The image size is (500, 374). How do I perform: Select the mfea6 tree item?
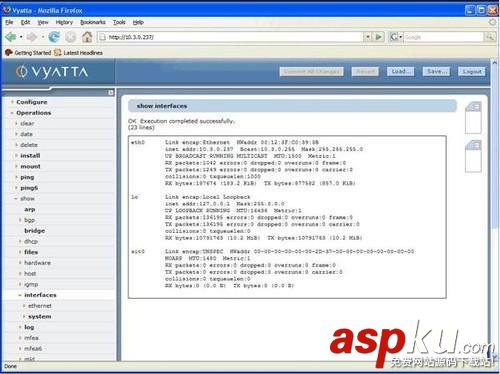[33, 349]
